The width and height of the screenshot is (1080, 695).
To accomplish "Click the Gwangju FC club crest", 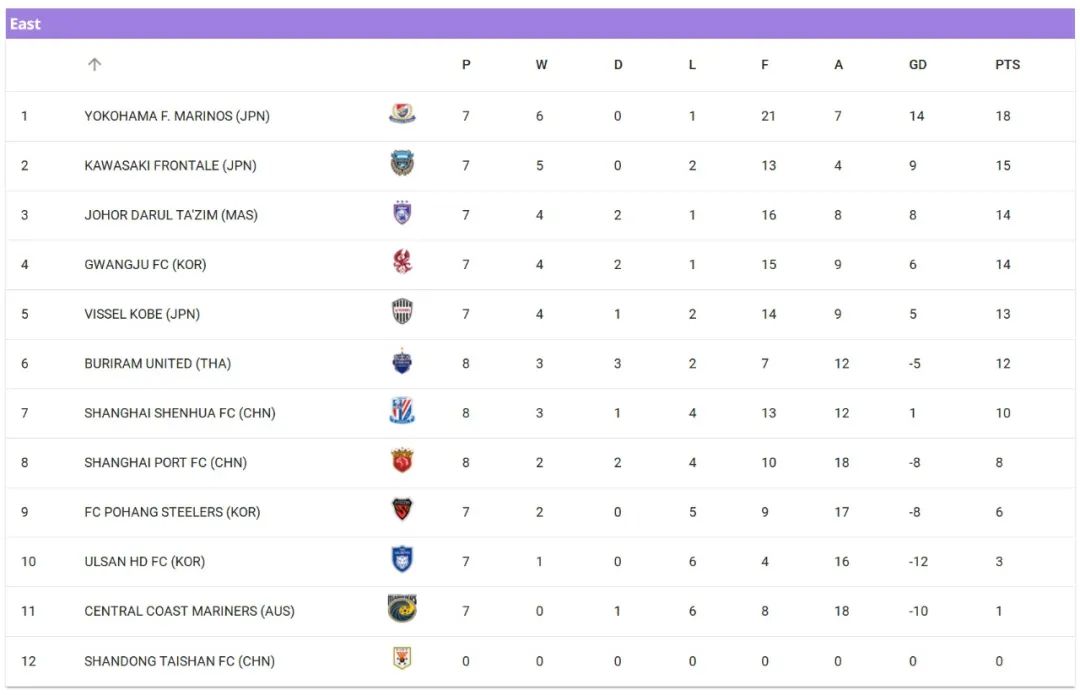I will click(x=402, y=264).
